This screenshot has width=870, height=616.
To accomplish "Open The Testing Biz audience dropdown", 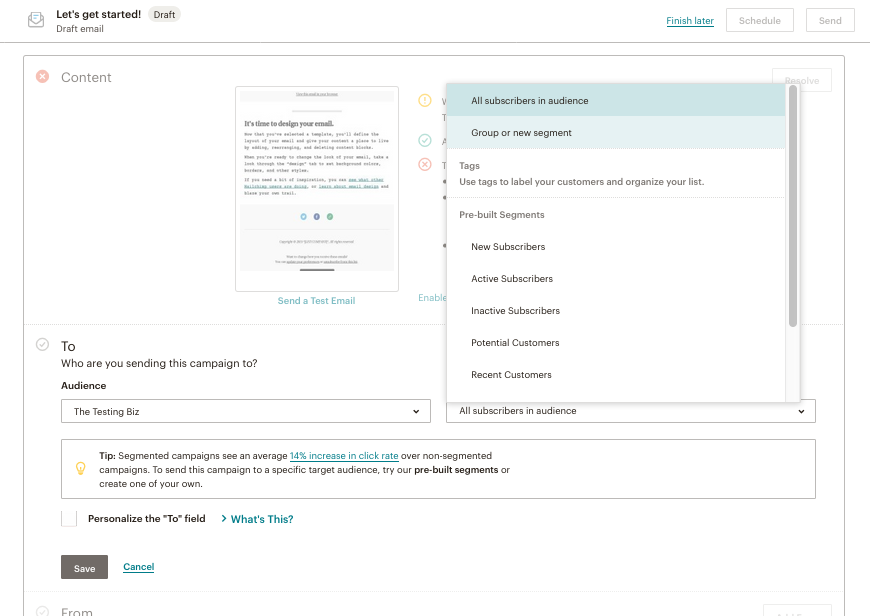I will point(246,411).
